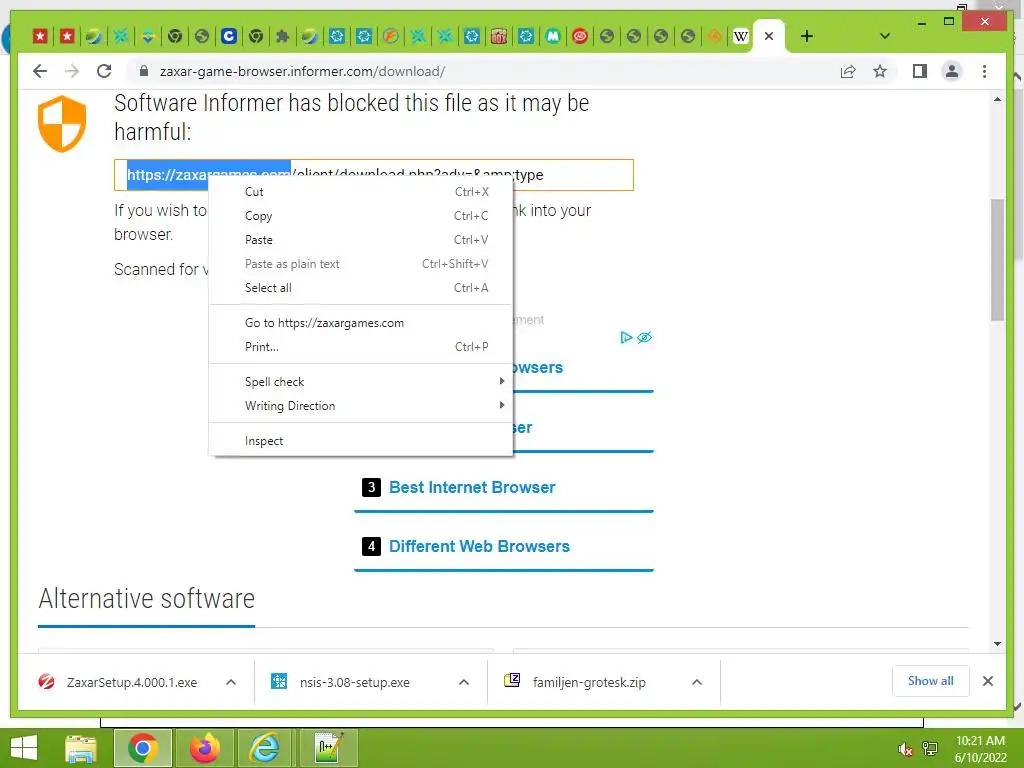Launch Firefox from the taskbar
Viewport: 1024px width, 768px height.
204,748
